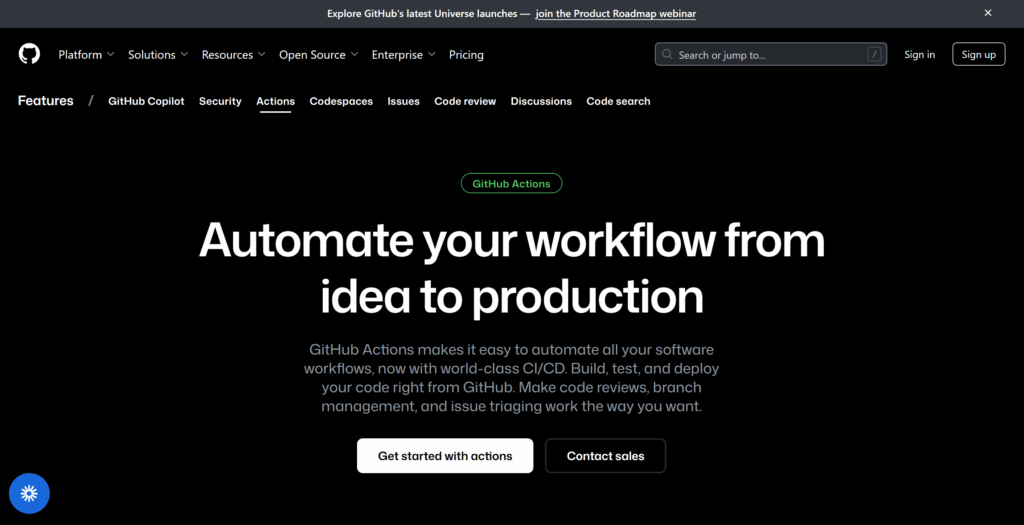Expand the Solutions menu
The width and height of the screenshot is (1024, 525).
point(158,55)
